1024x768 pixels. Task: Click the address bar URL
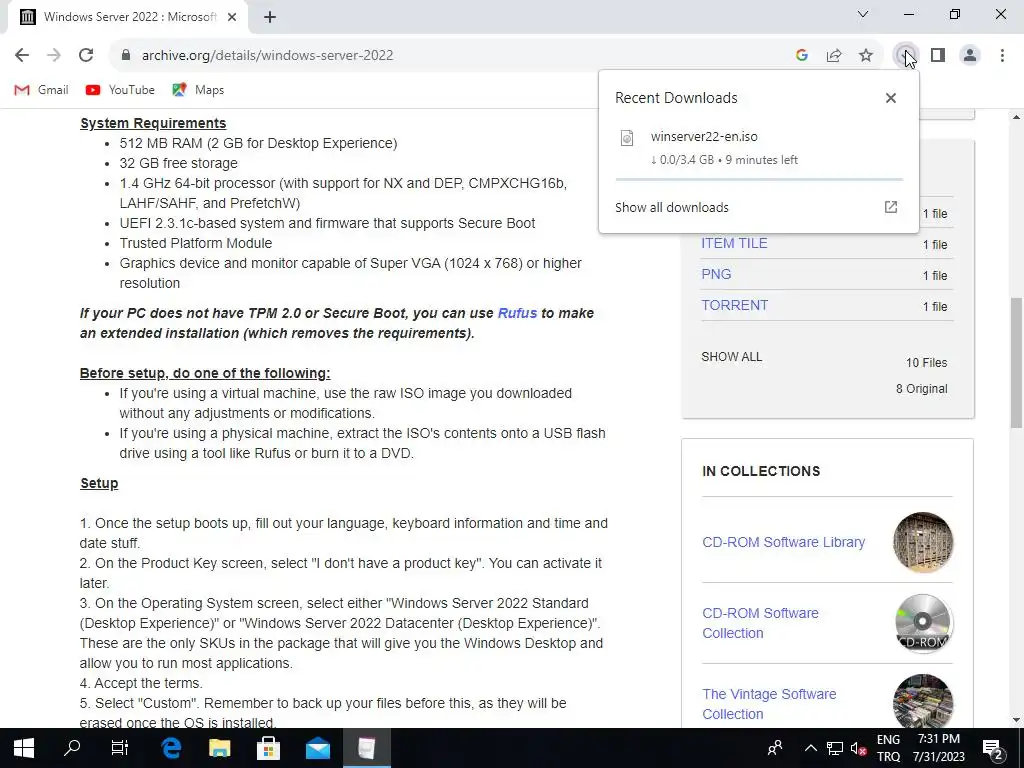(268, 56)
